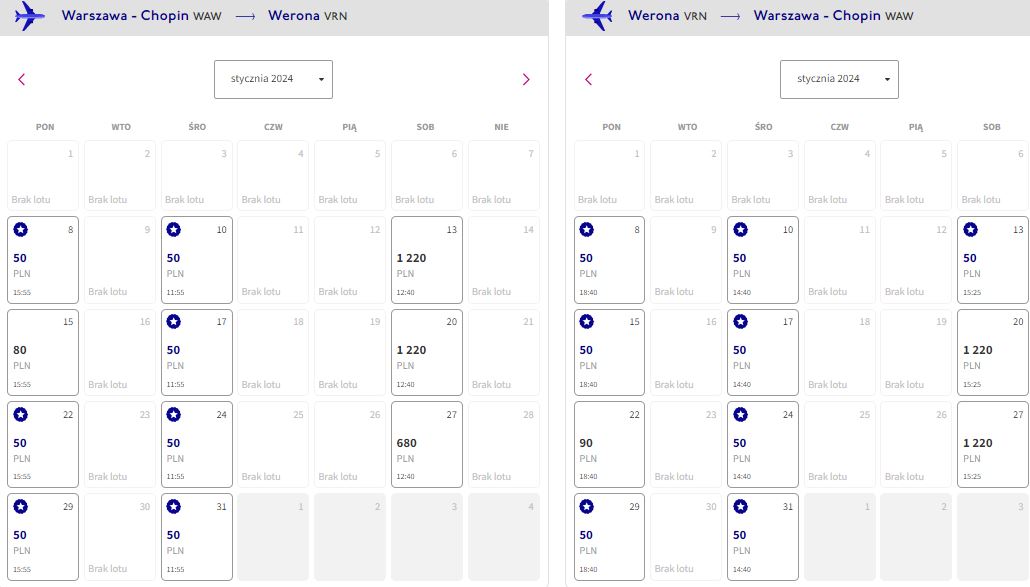
Task: Click star icon on outbound January 31
Action: [173, 507]
